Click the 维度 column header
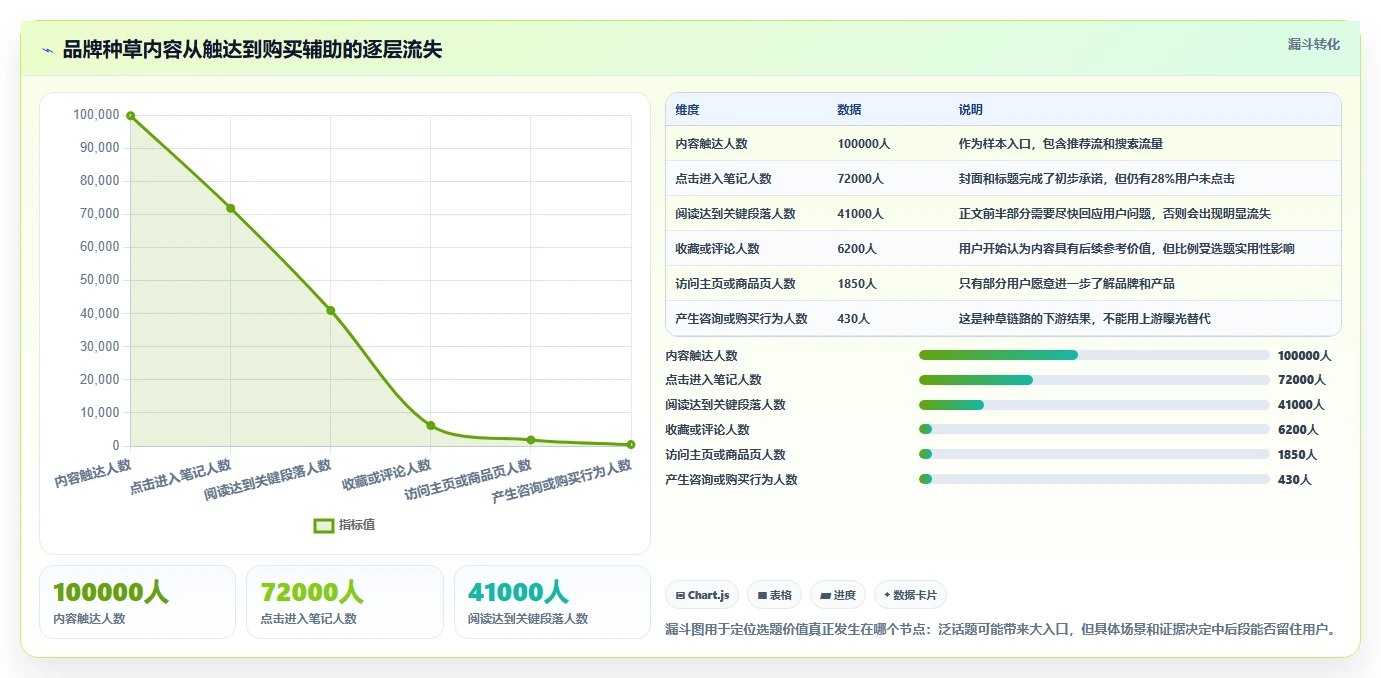Screen dimensions: 1381x678 coord(688,110)
